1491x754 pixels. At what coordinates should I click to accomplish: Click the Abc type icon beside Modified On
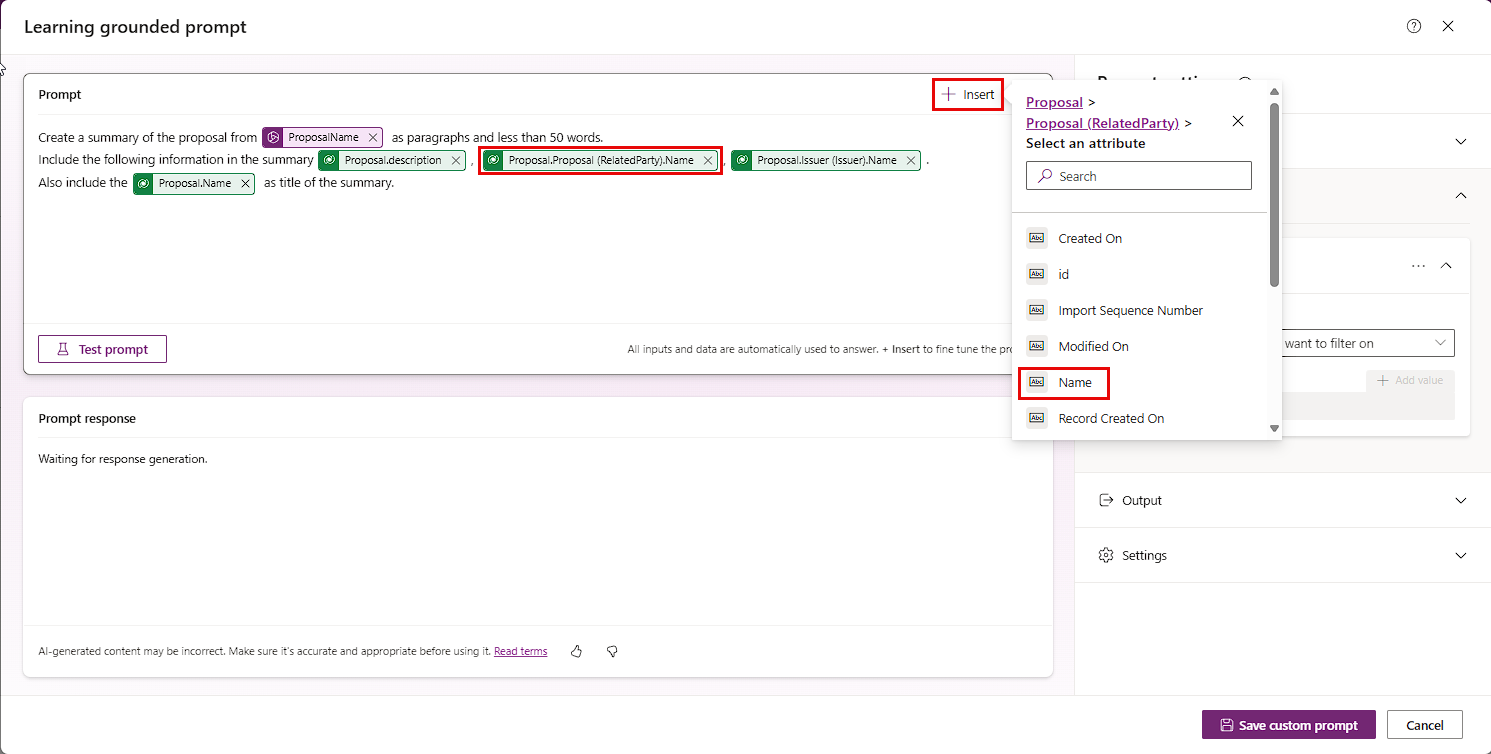(1037, 346)
